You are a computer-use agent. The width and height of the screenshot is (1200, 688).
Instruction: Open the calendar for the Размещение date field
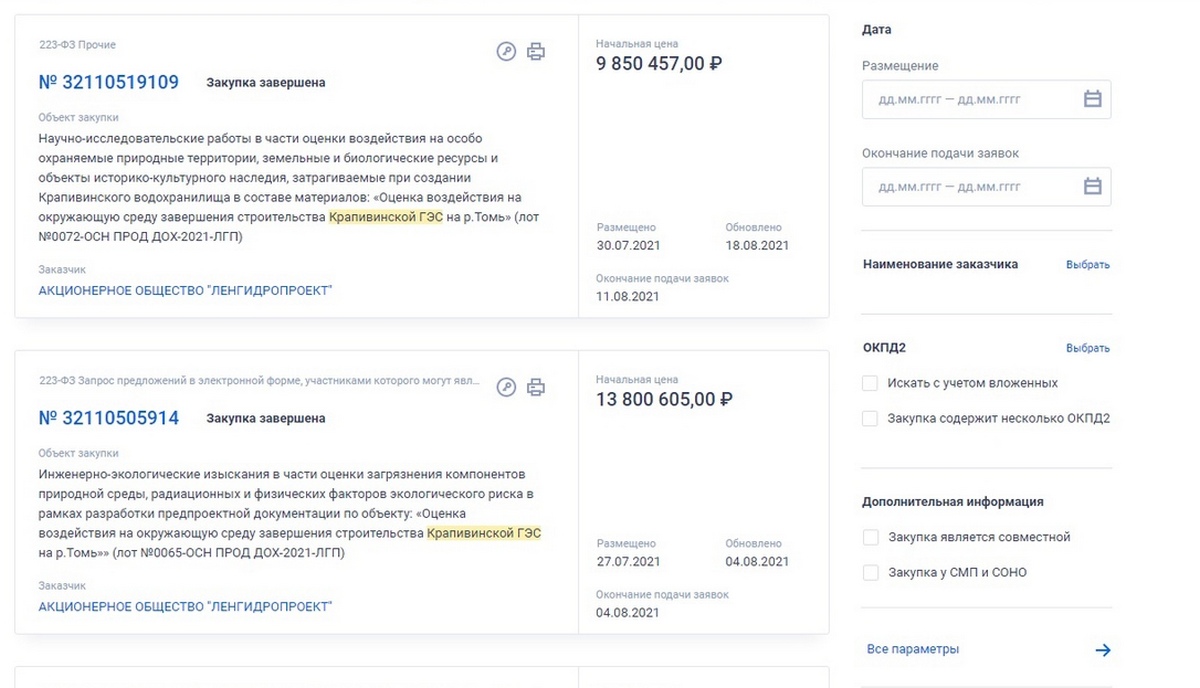click(1092, 100)
